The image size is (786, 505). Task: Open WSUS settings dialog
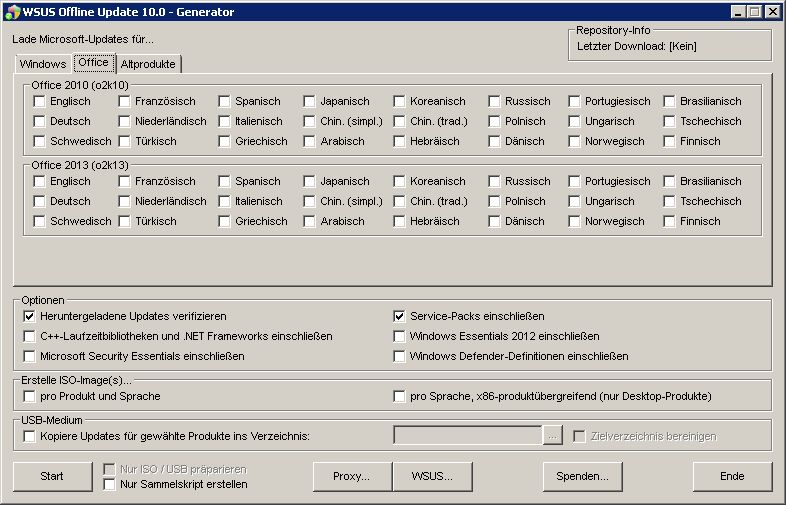(x=433, y=476)
